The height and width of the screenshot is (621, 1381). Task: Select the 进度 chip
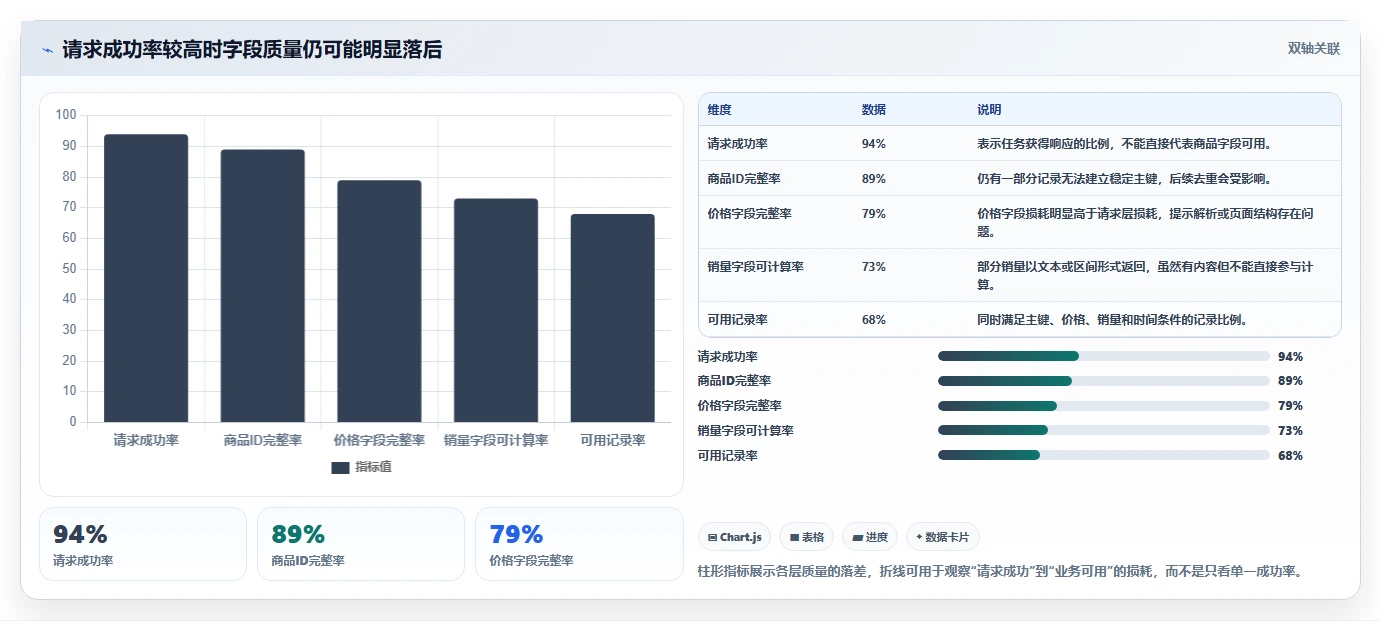click(870, 537)
